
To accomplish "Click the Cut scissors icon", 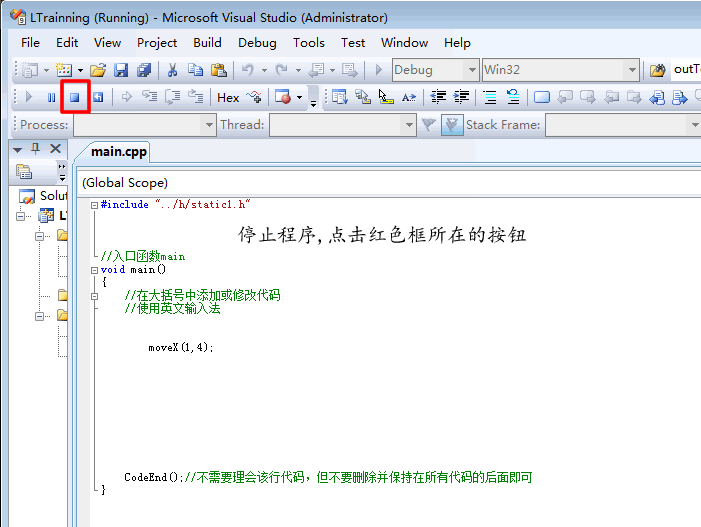I will point(172,70).
